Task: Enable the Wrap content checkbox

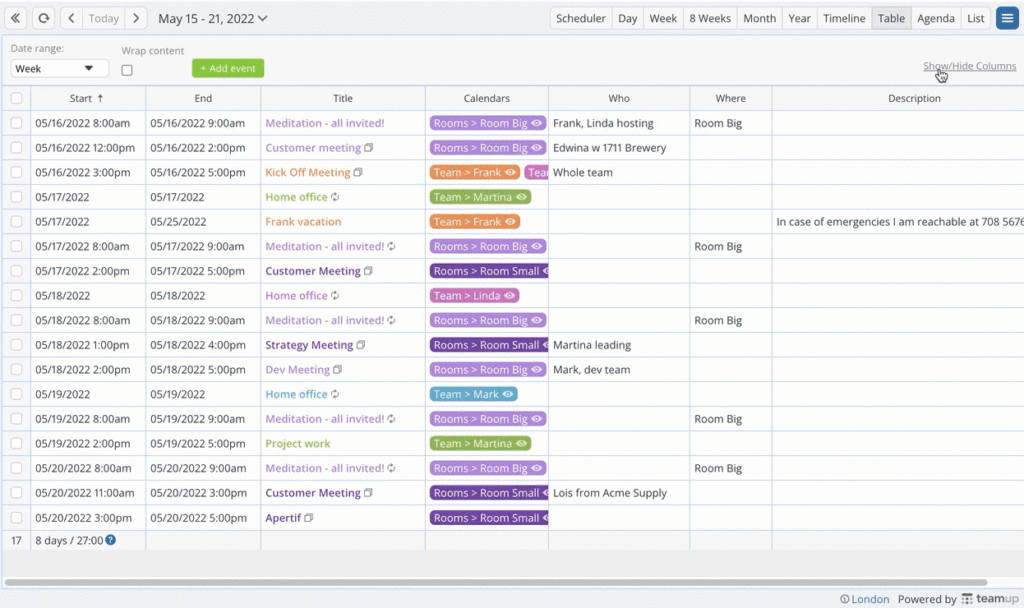Action: (x=127, y=70)
